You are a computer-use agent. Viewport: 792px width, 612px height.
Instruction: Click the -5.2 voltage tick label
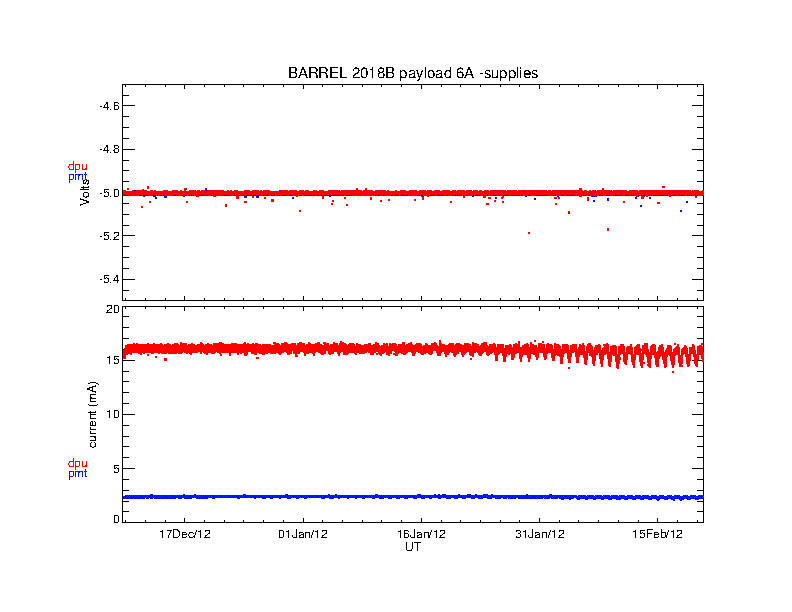point(110,236)
